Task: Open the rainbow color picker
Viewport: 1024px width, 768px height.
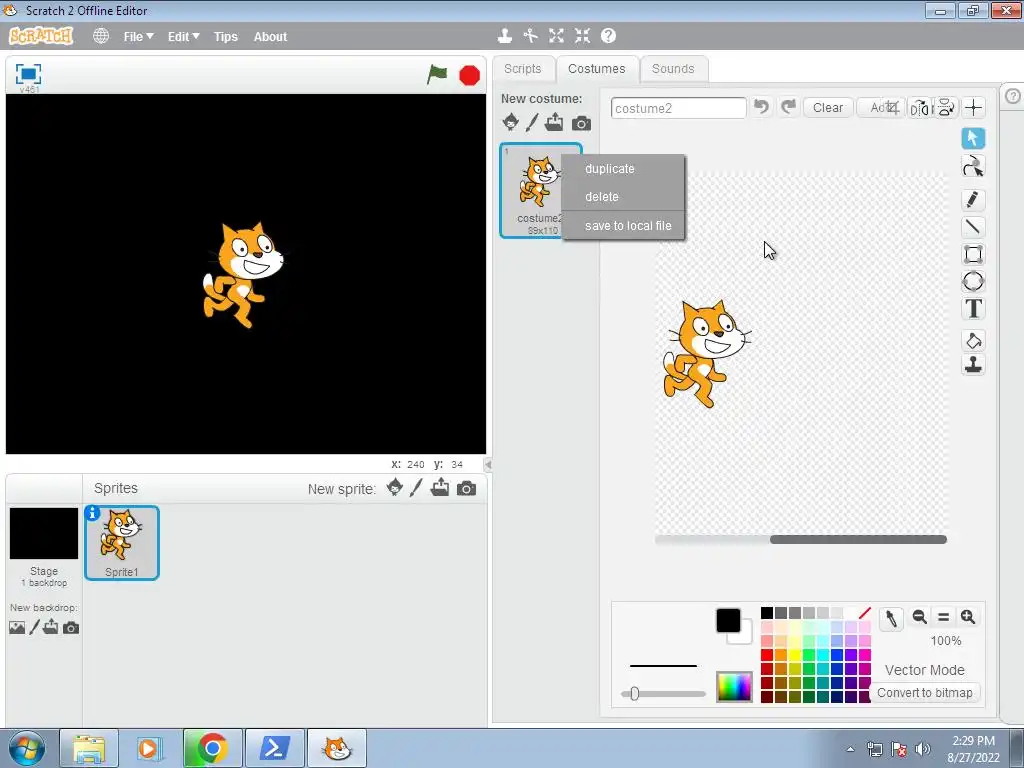Action: 734,687
